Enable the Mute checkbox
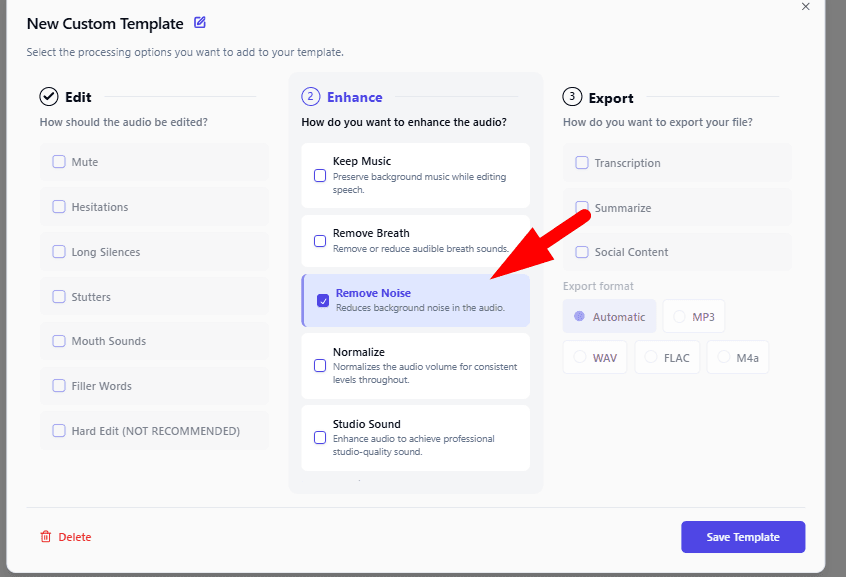846x577 pixels. pos(59,162)
